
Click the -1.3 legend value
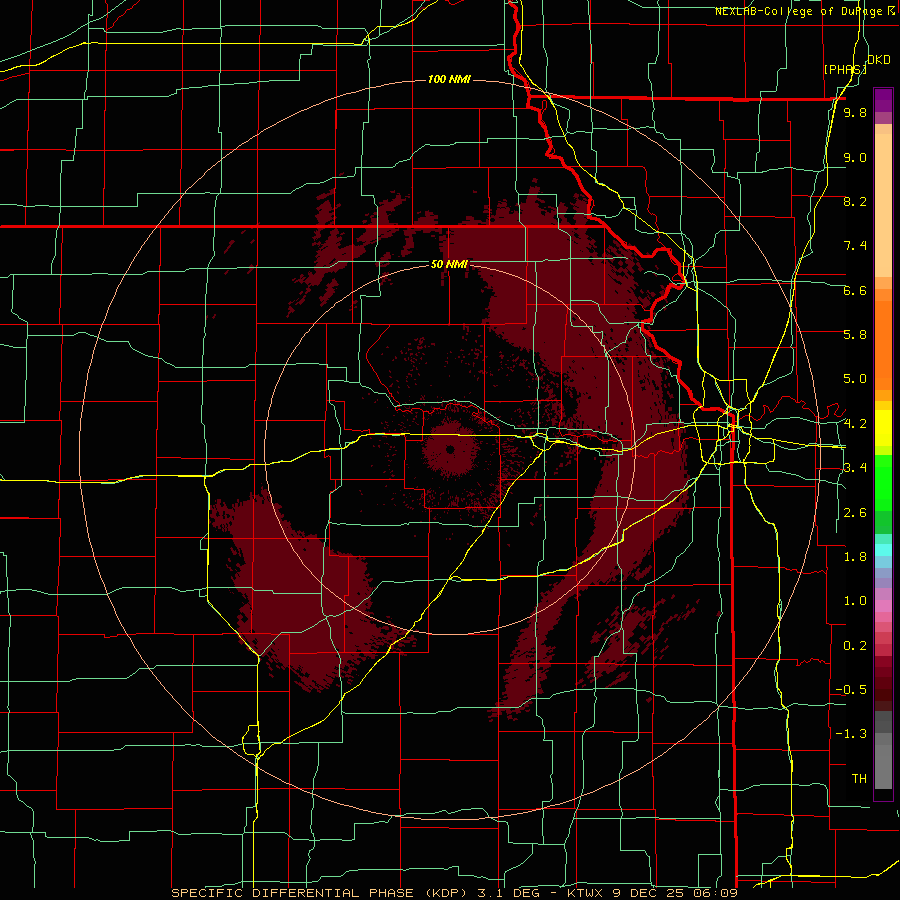tap(851, 734)
